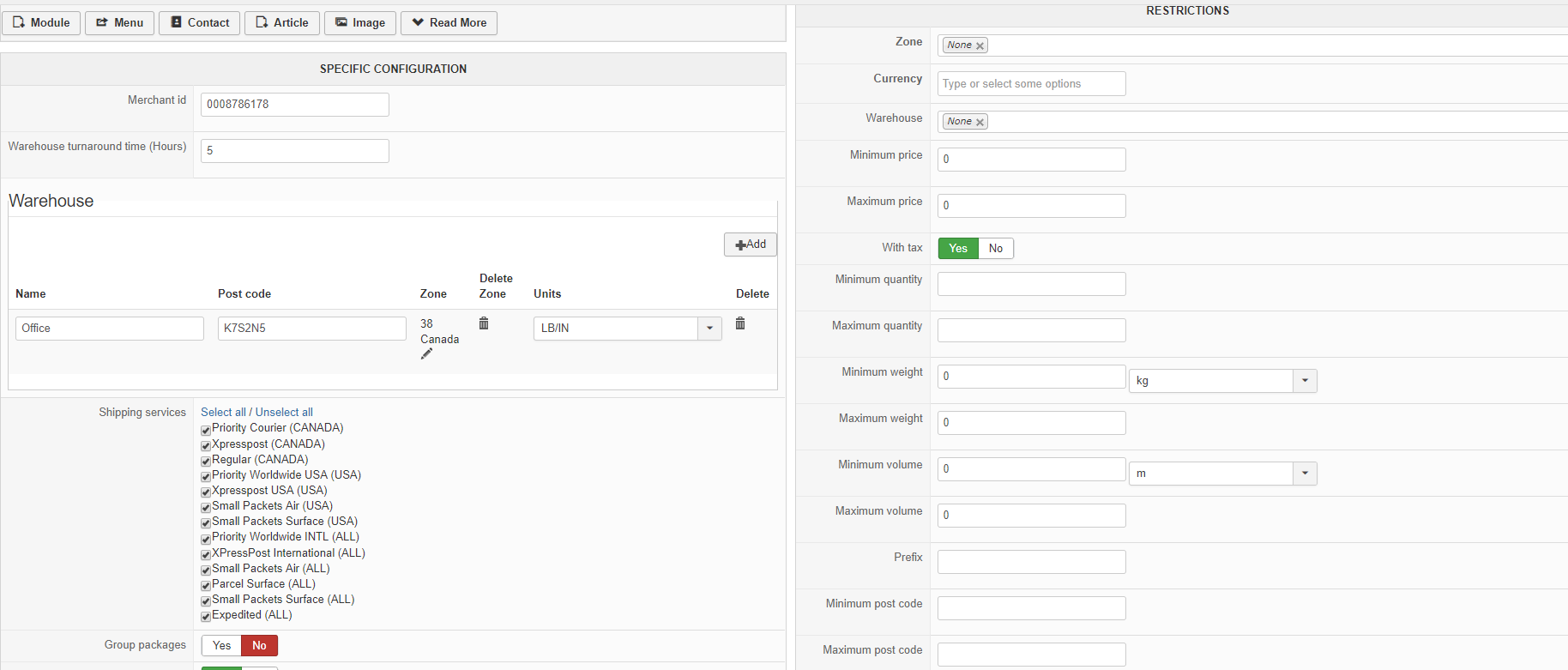Image resolution: width=1568 pixels, height=670 pixels.
Task: Click the pencil icon to edit zone
Action: (x=426, y=354)
